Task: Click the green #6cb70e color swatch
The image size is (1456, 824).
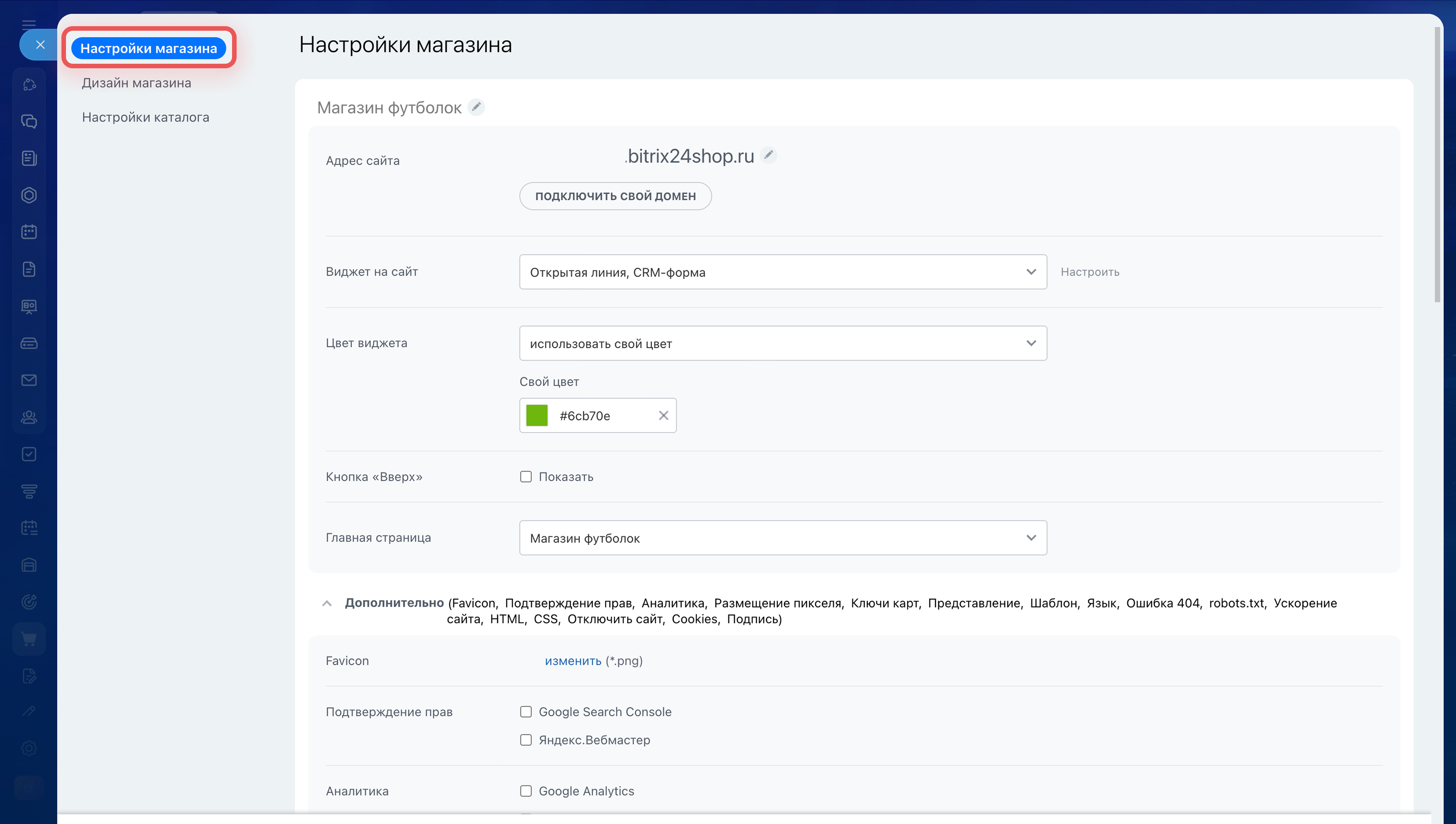Action: pyautogui.click(x=537, y=415)
